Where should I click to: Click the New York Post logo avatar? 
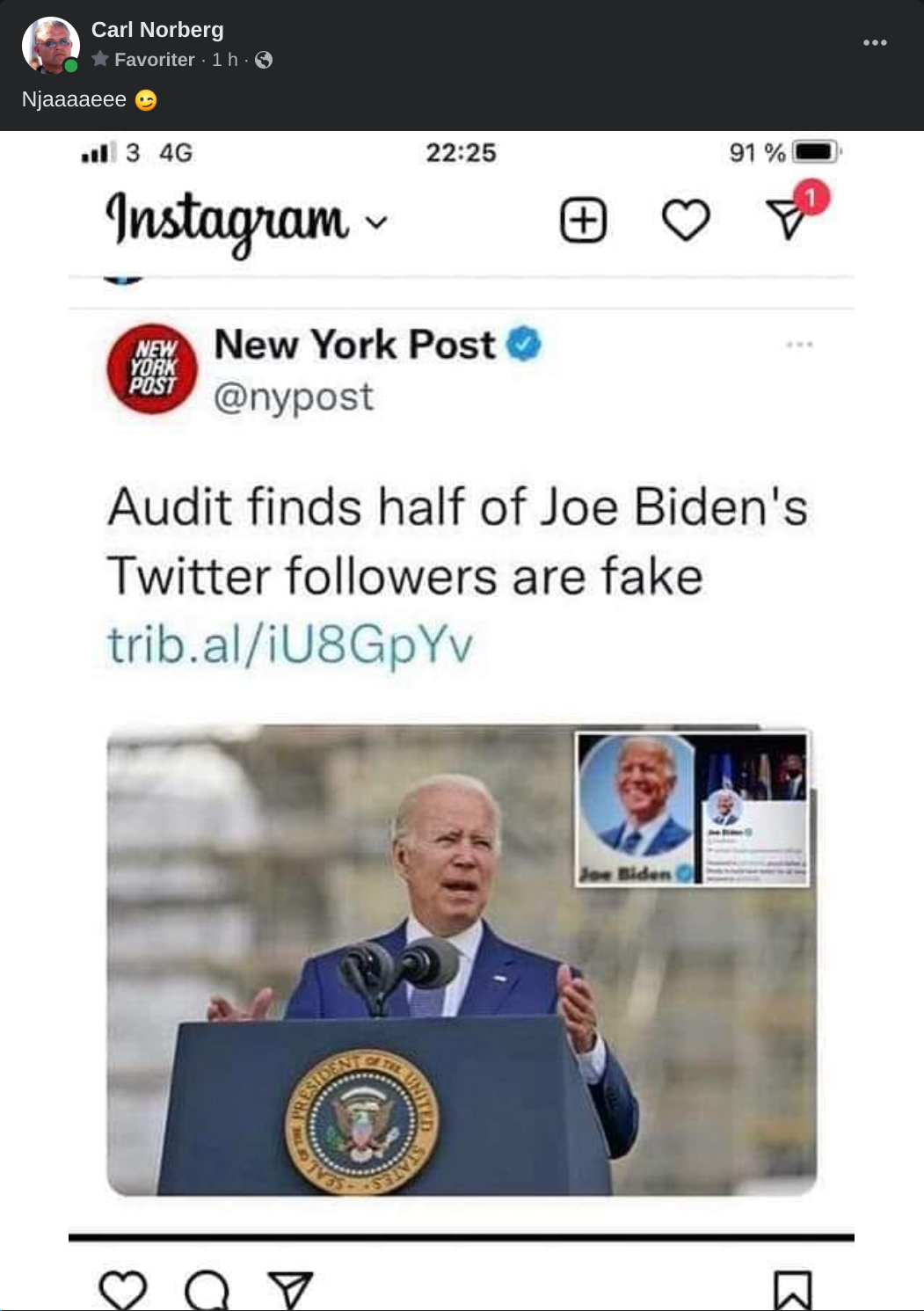pyautogui.click(x=152, y=368)
